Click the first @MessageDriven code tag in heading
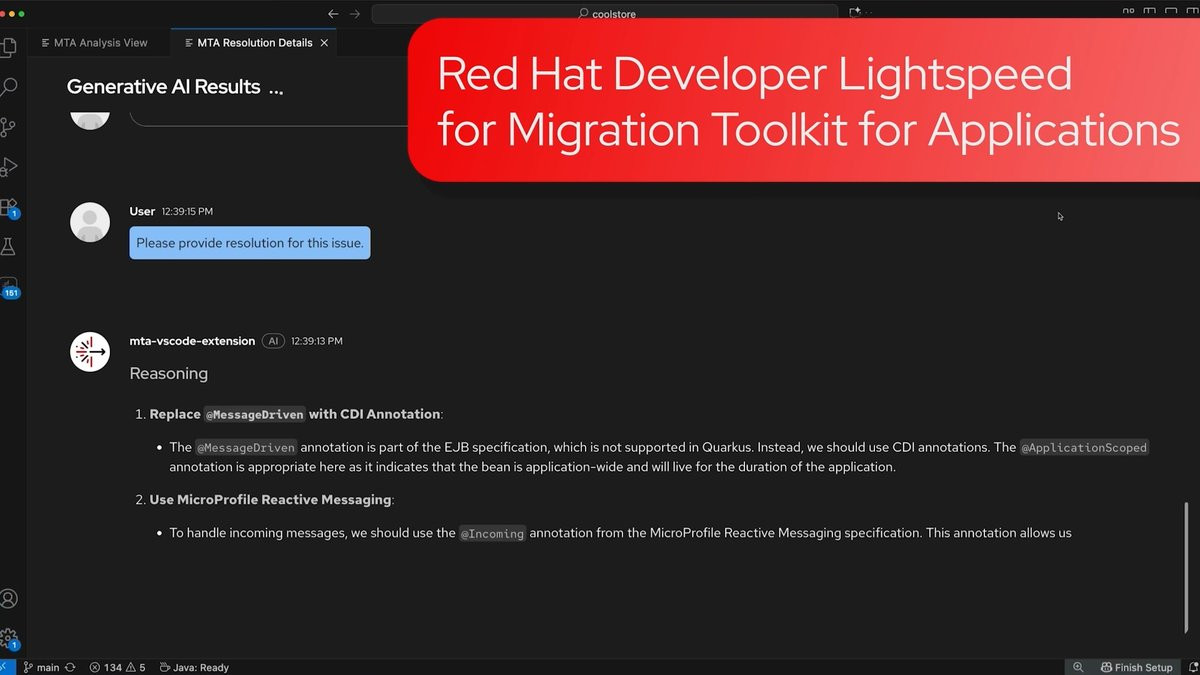This screenshot has width=1200, height=675. pyautogui.click(x=254, y=414)
